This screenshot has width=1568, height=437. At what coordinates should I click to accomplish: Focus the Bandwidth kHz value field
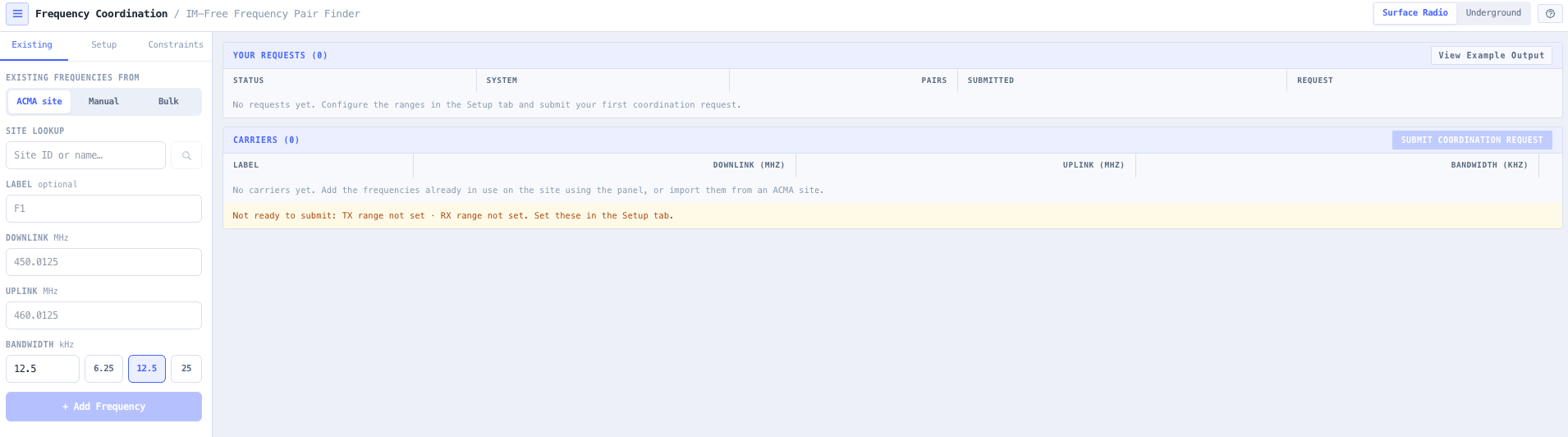43,369
